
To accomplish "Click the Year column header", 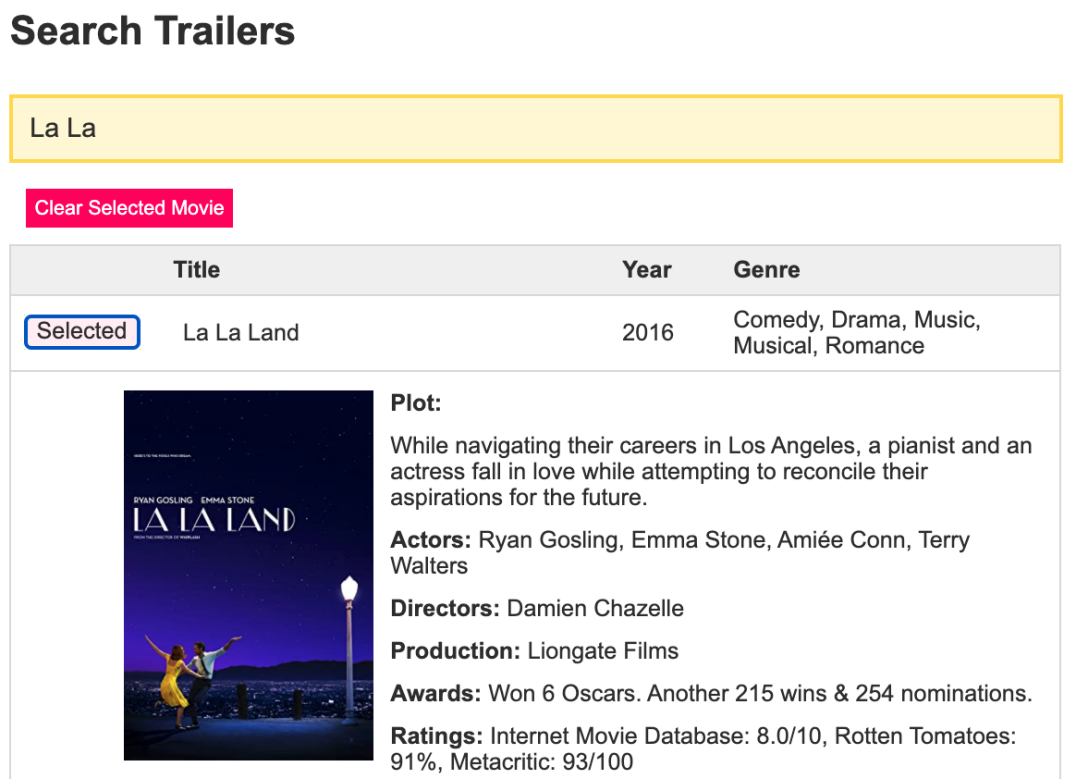I will (646, 270).
